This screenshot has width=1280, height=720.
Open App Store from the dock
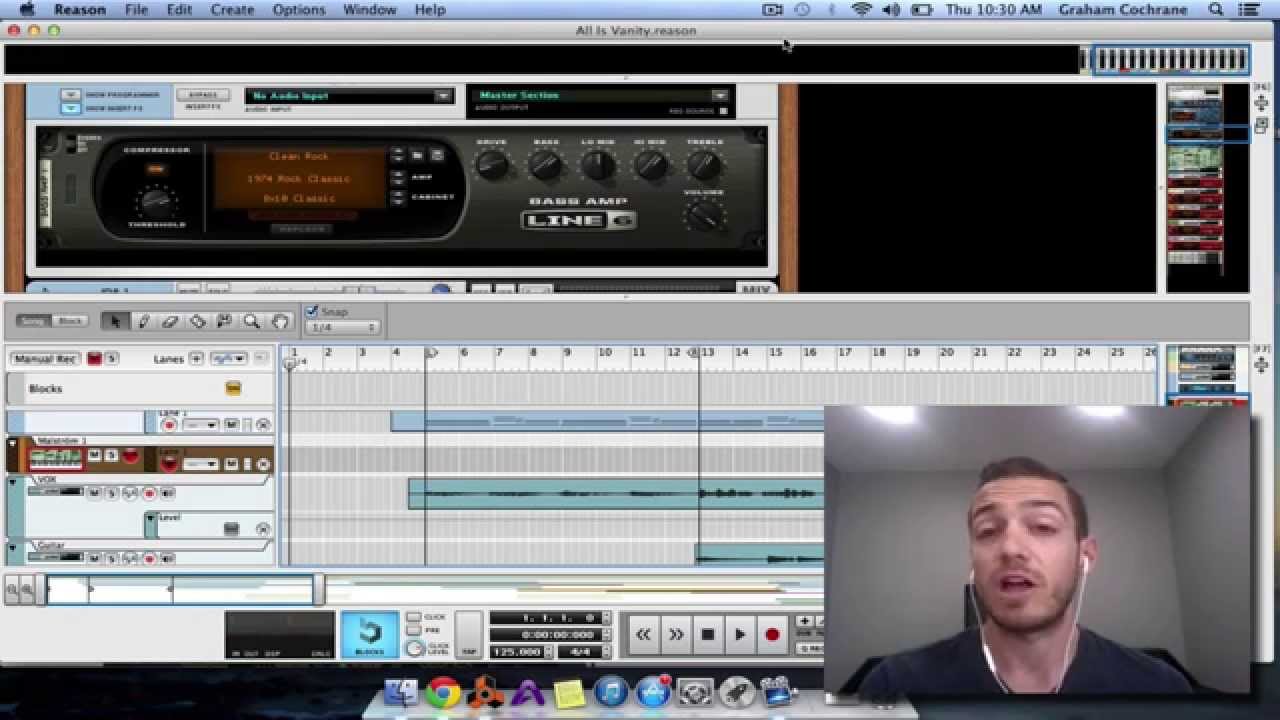[653, 692]
